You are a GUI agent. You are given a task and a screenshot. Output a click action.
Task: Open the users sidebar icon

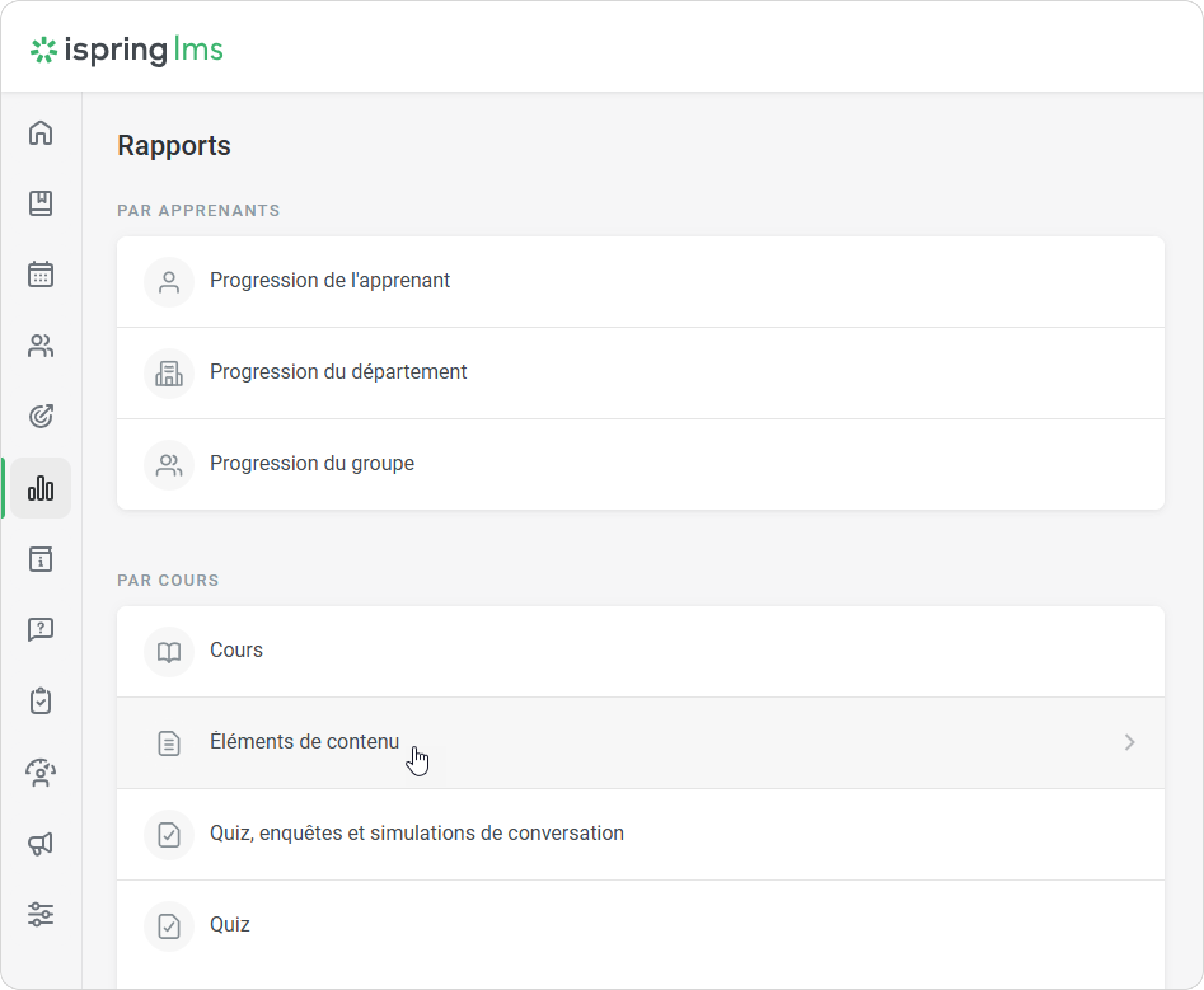[41, 346]
